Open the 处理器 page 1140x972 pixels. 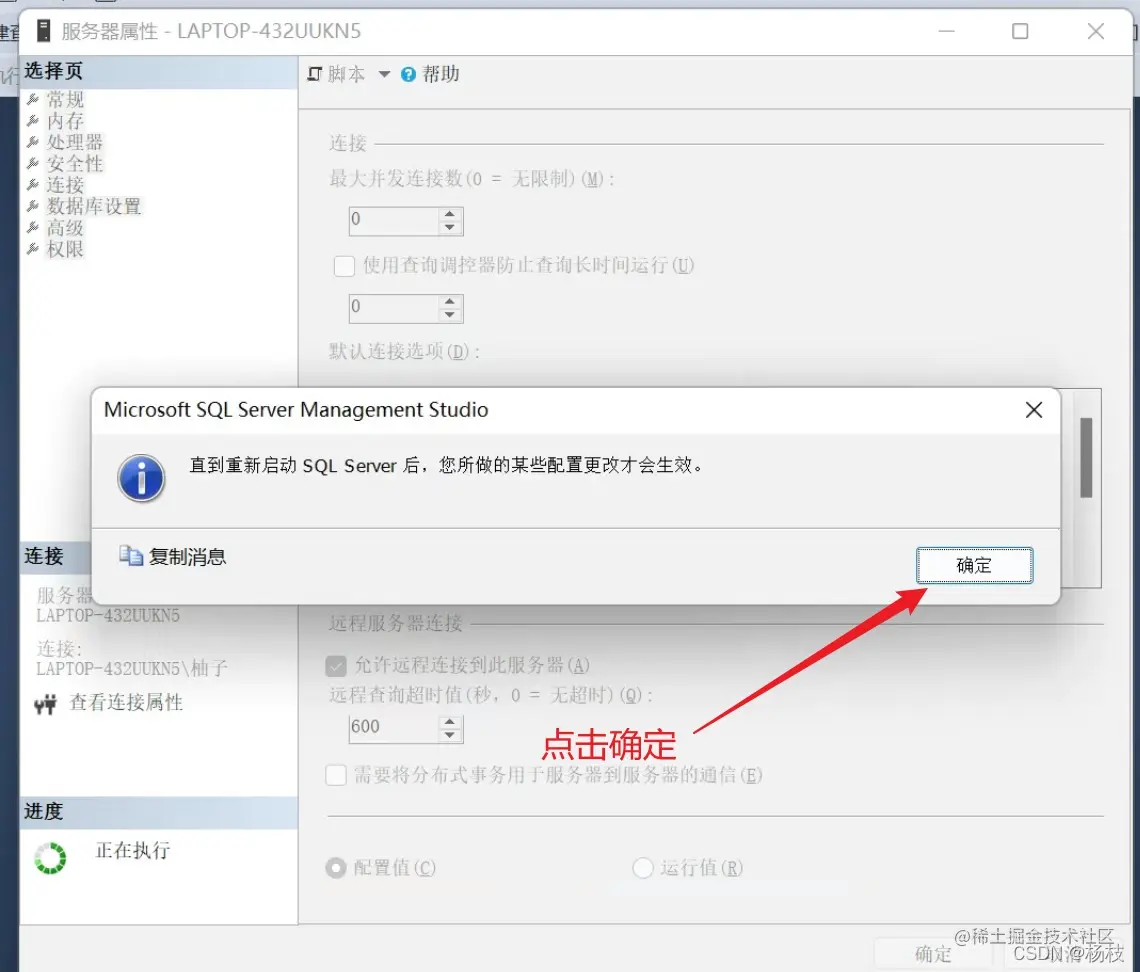point(75,142)
